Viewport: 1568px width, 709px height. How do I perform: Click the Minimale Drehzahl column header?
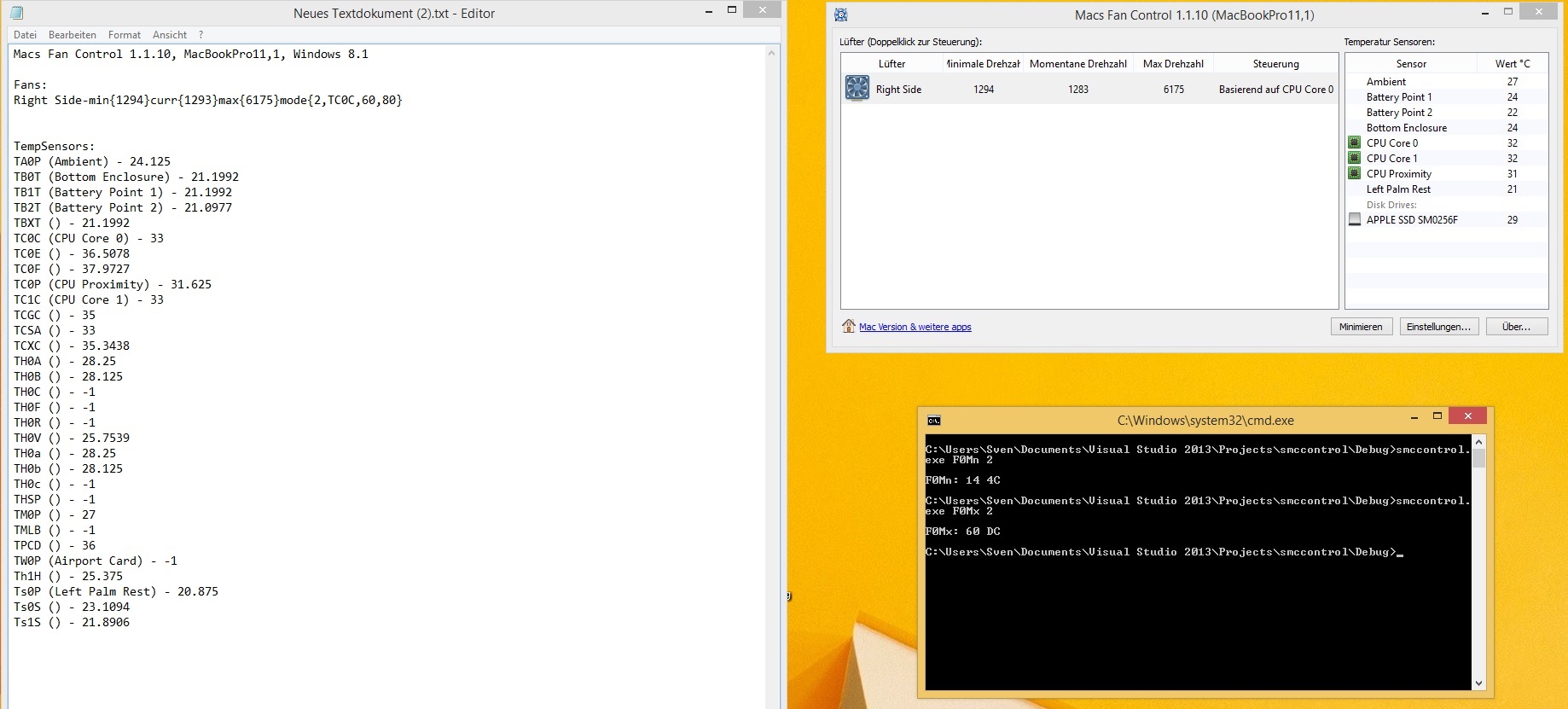pyautogui.click(x=982, y=64)
